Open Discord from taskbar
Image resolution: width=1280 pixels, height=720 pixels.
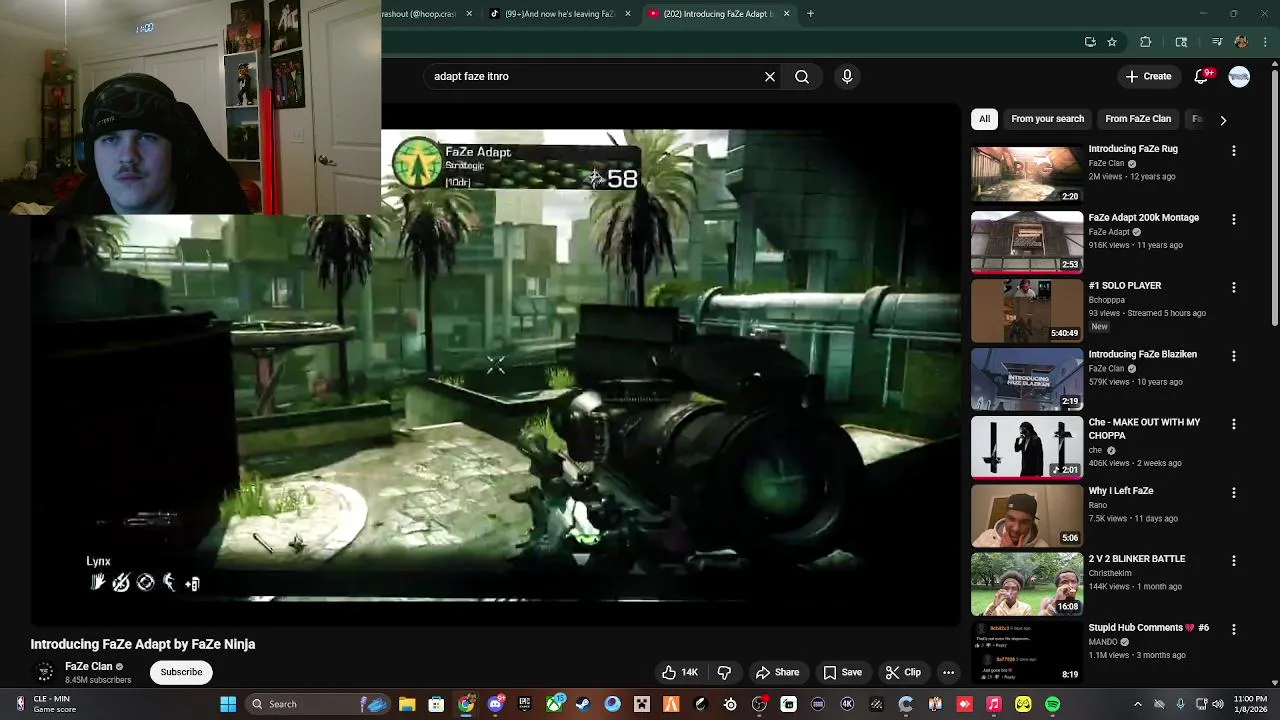coord(495,704)
